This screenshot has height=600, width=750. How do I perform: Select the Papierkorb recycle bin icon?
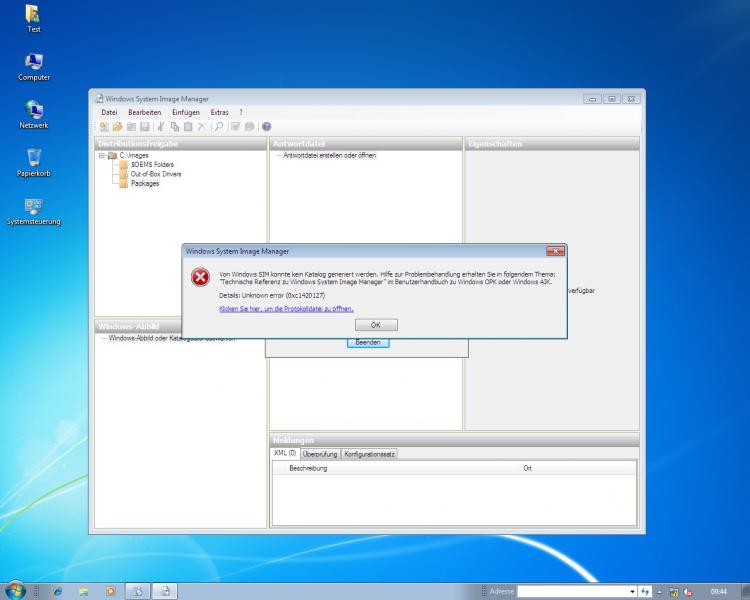coord(33,163)
